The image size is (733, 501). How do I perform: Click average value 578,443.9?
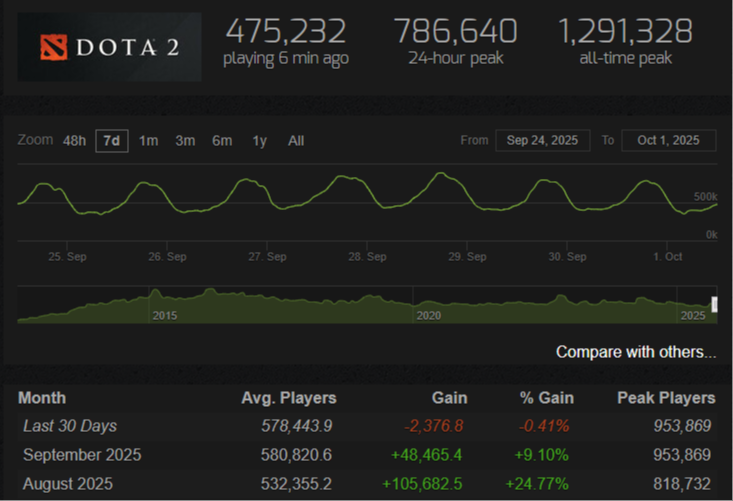coord(296,426)
